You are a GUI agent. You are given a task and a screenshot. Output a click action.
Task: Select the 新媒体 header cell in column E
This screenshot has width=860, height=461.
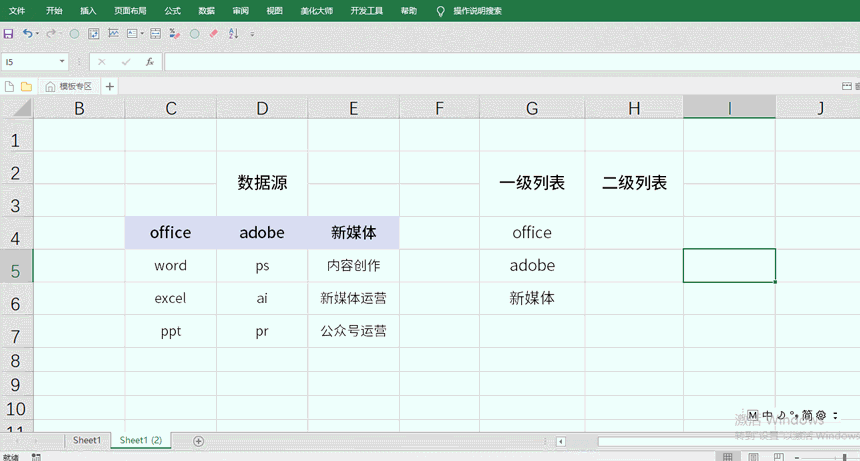pos(354,233)
